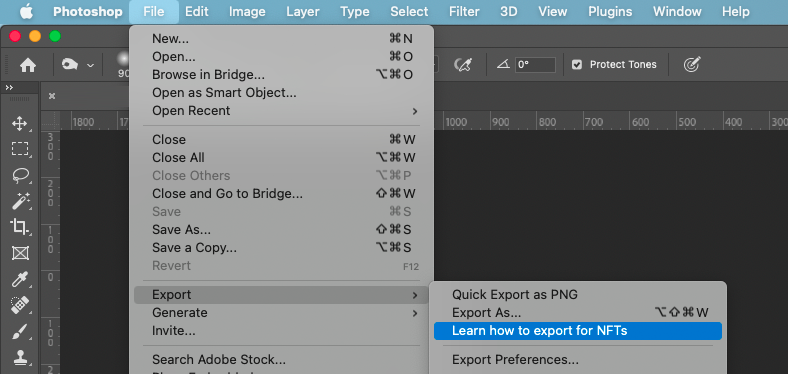This screenshot has height=374, width=788.
Task: Open the Layer menu
Action: coord(303,12)
